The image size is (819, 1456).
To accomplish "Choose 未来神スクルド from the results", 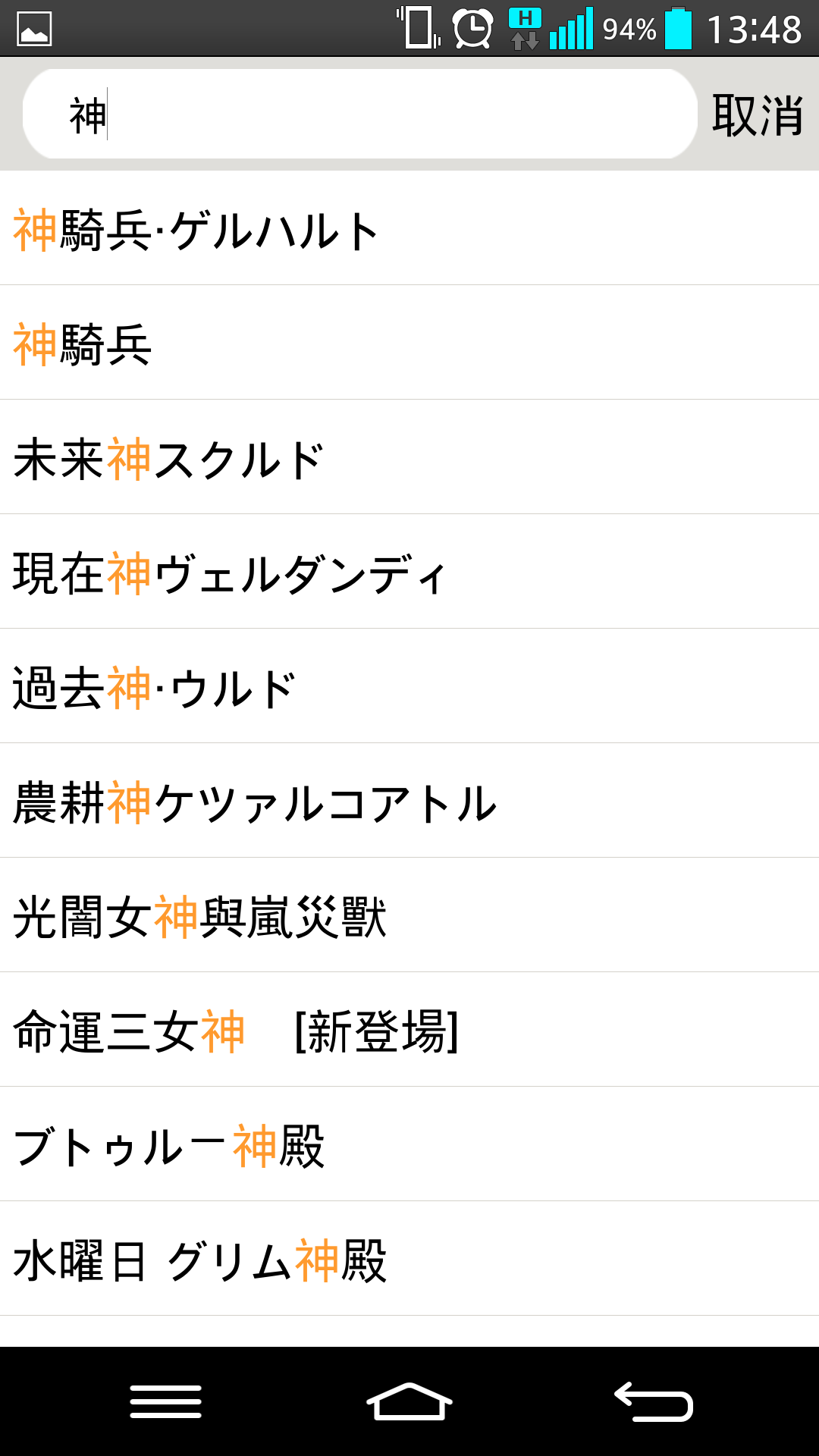I will pyautogui.click(x=409, y=457).
